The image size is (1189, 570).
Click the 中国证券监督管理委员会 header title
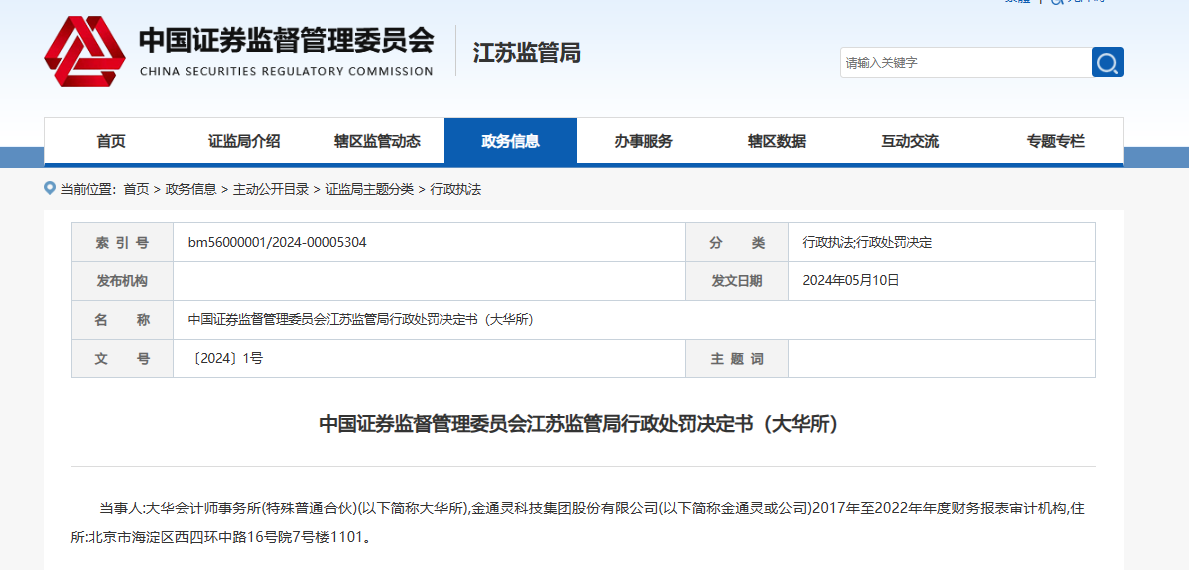287,42
